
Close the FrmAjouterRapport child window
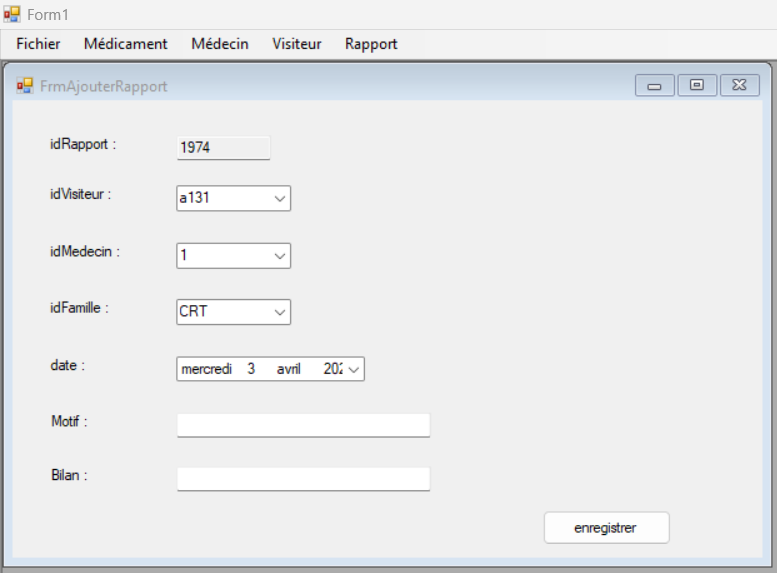pyautogui.click(x=739, y=86)
